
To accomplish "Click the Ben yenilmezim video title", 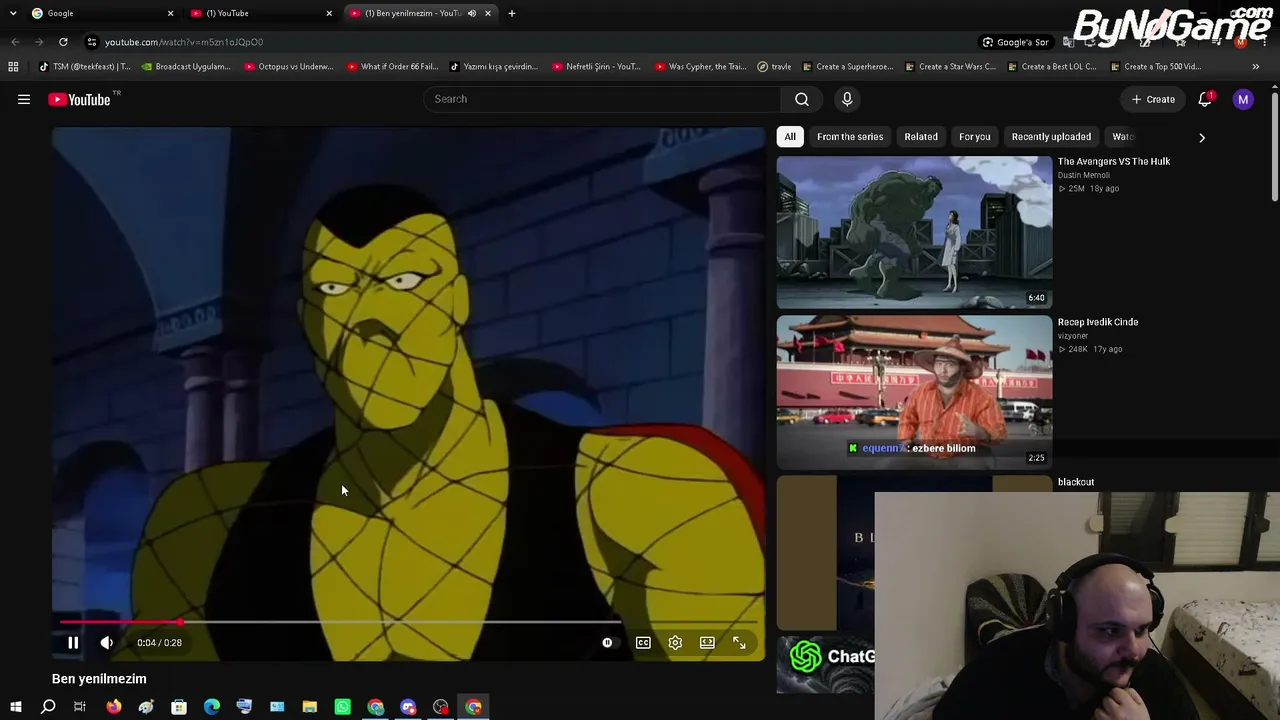I will [99, 679].
